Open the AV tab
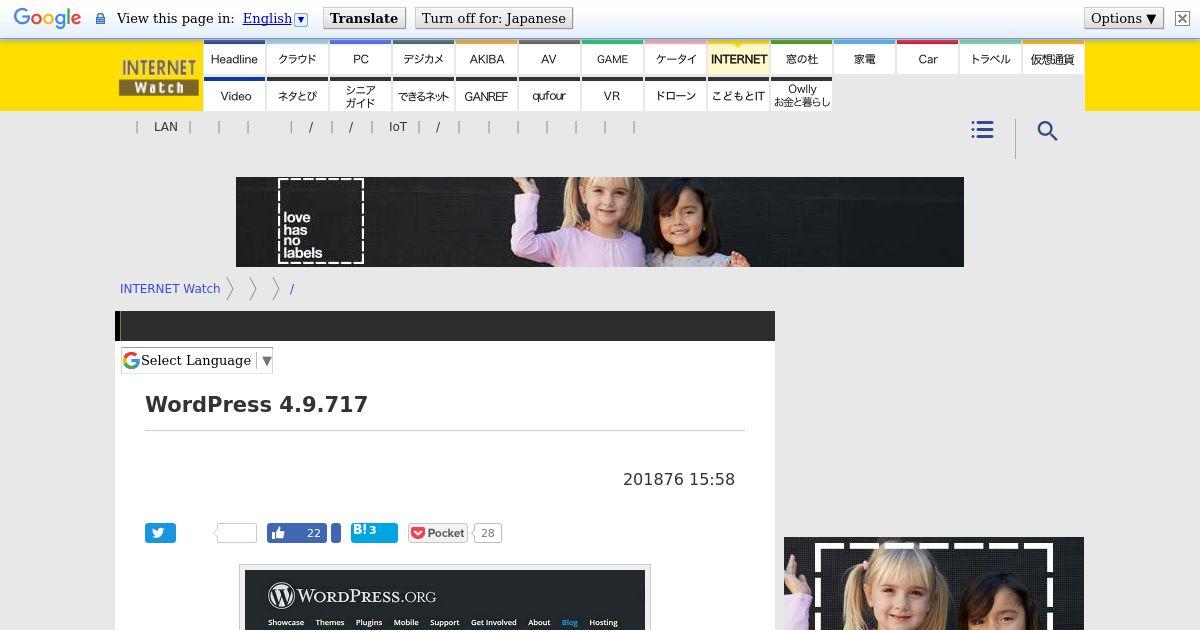This screenshot has height=630, width=1200. click(x=549, y=58)
